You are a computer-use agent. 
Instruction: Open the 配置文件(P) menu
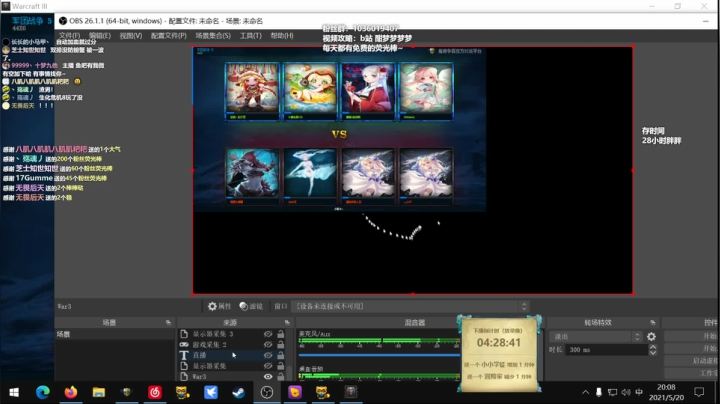click(169, 36)
